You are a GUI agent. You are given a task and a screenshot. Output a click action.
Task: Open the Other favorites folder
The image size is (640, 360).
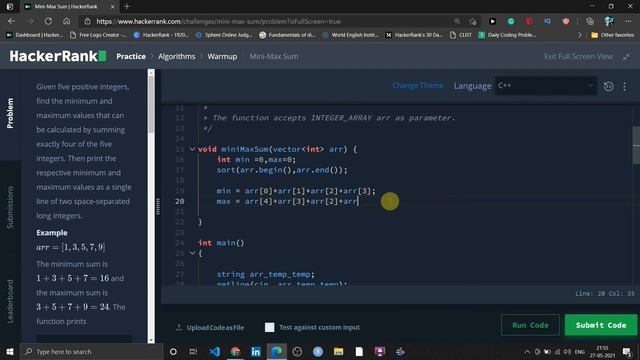click(x=613, y=35)
